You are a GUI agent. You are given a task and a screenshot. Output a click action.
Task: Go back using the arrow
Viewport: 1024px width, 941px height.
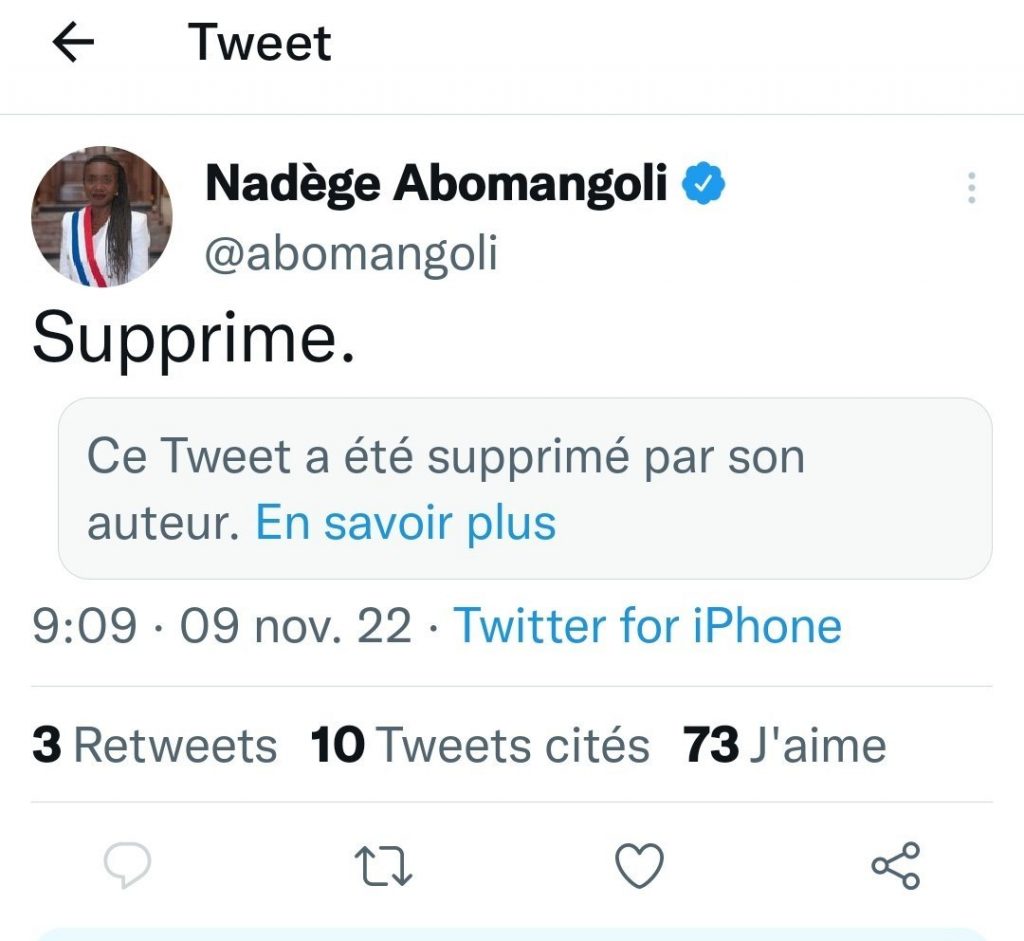(73, 43)
